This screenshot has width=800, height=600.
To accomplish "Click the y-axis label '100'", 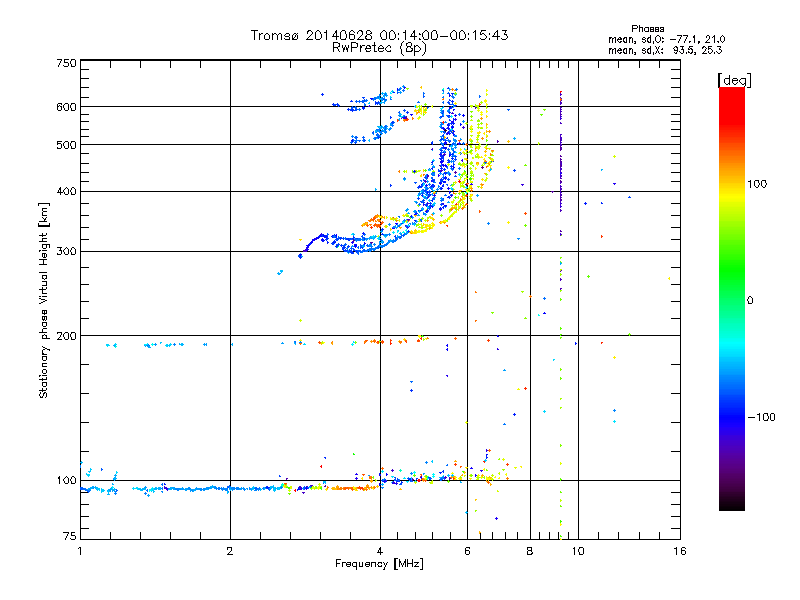I will [x=66, y=480].
